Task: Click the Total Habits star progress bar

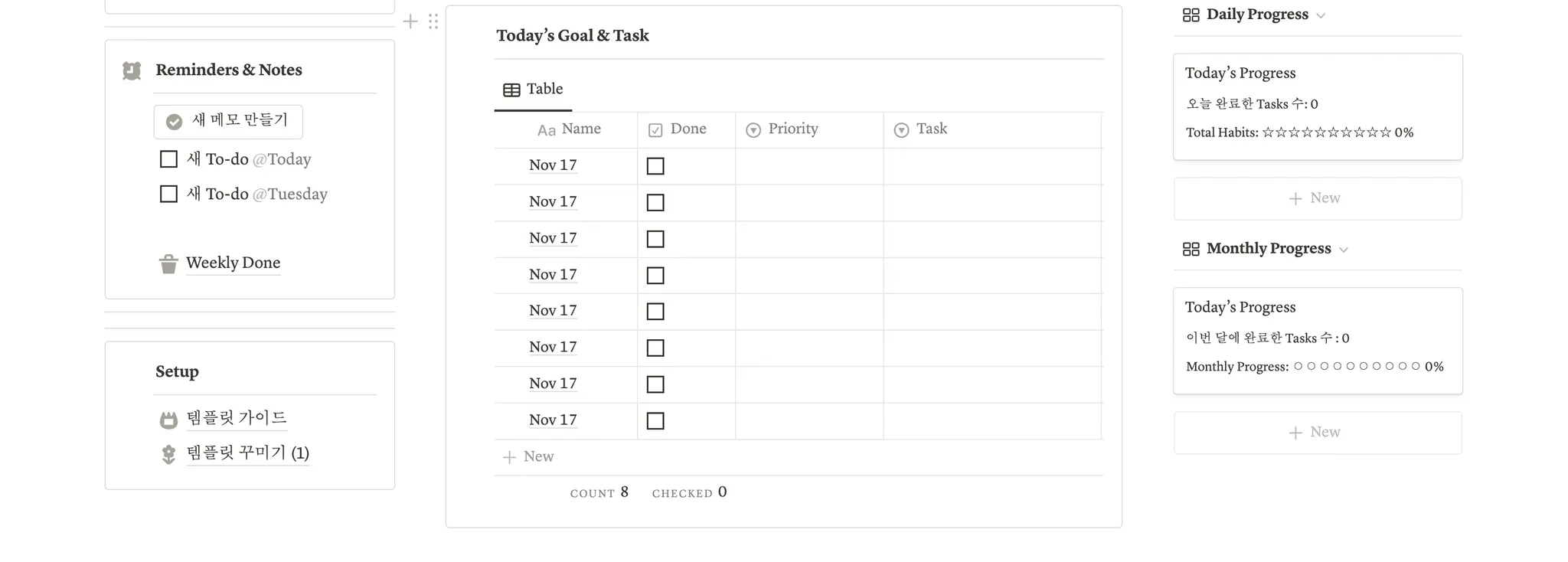Action: click(x=1326, y=132)
